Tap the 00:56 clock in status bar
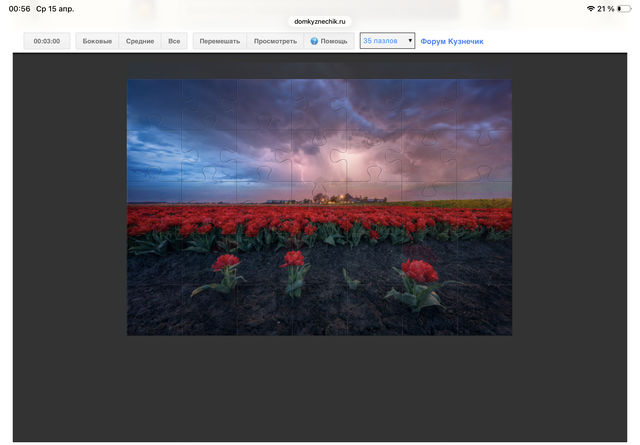The height and width of the screenshot is (445, 640). pos(20,8)
